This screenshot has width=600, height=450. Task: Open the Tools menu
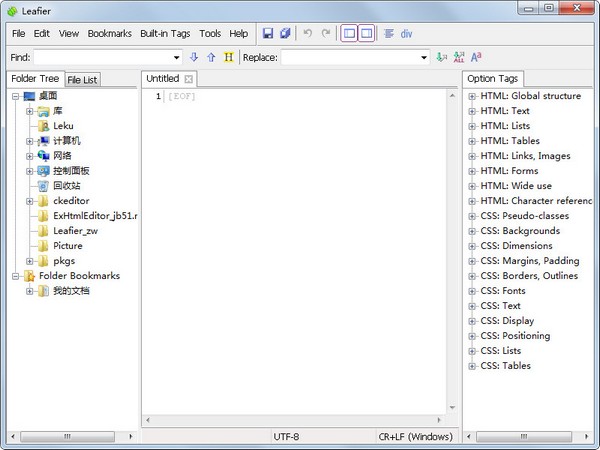(x=210, y=34)
